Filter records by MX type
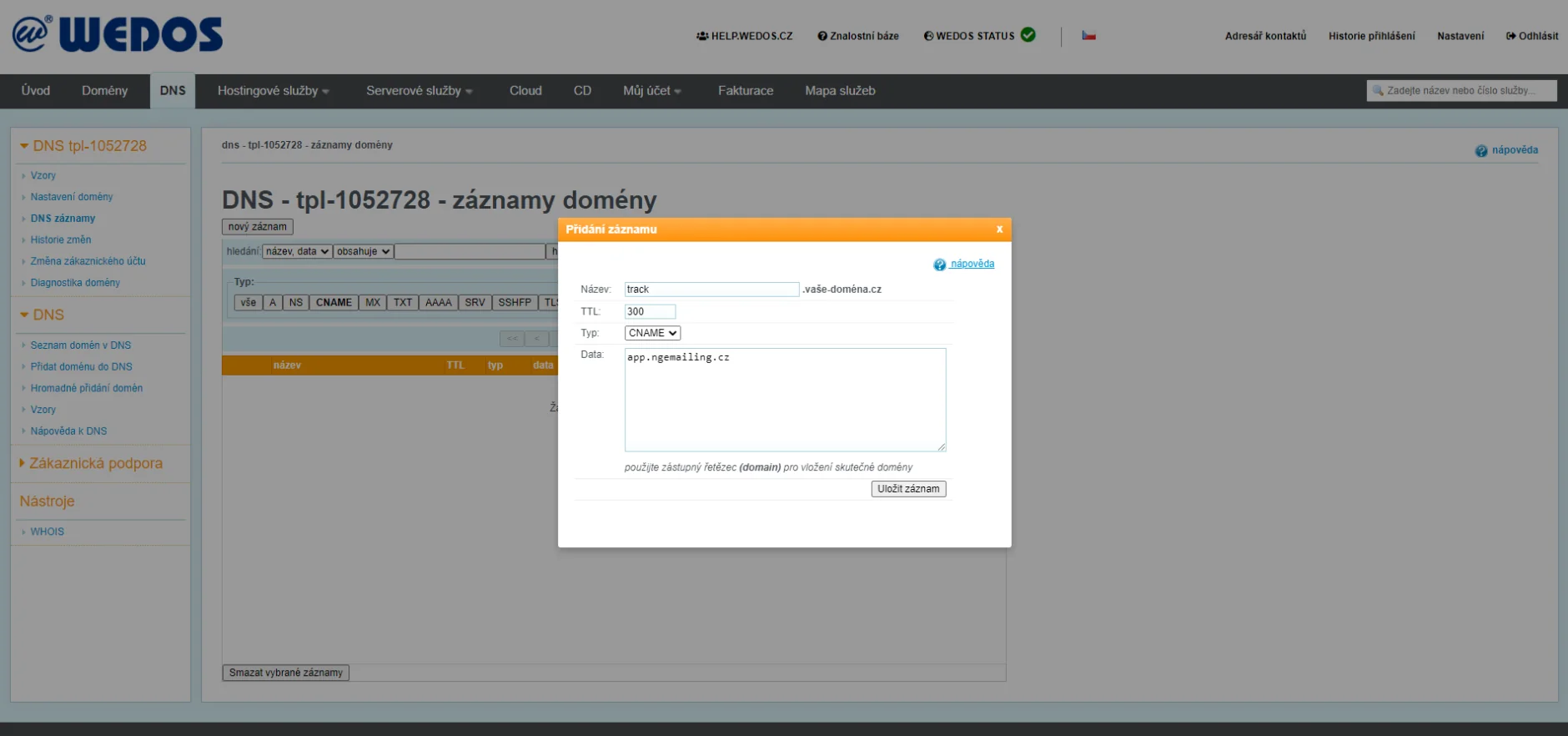 click(373, 303)
